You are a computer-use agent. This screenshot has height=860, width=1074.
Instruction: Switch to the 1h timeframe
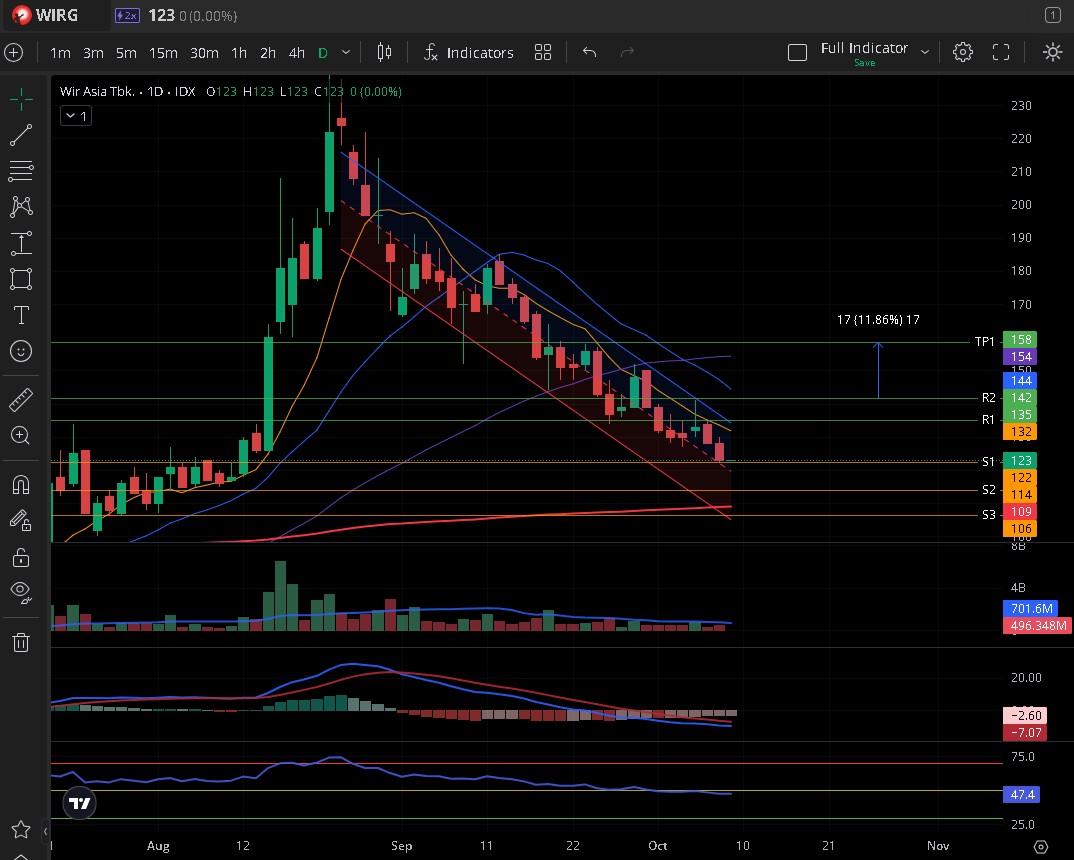pos(239,52)
